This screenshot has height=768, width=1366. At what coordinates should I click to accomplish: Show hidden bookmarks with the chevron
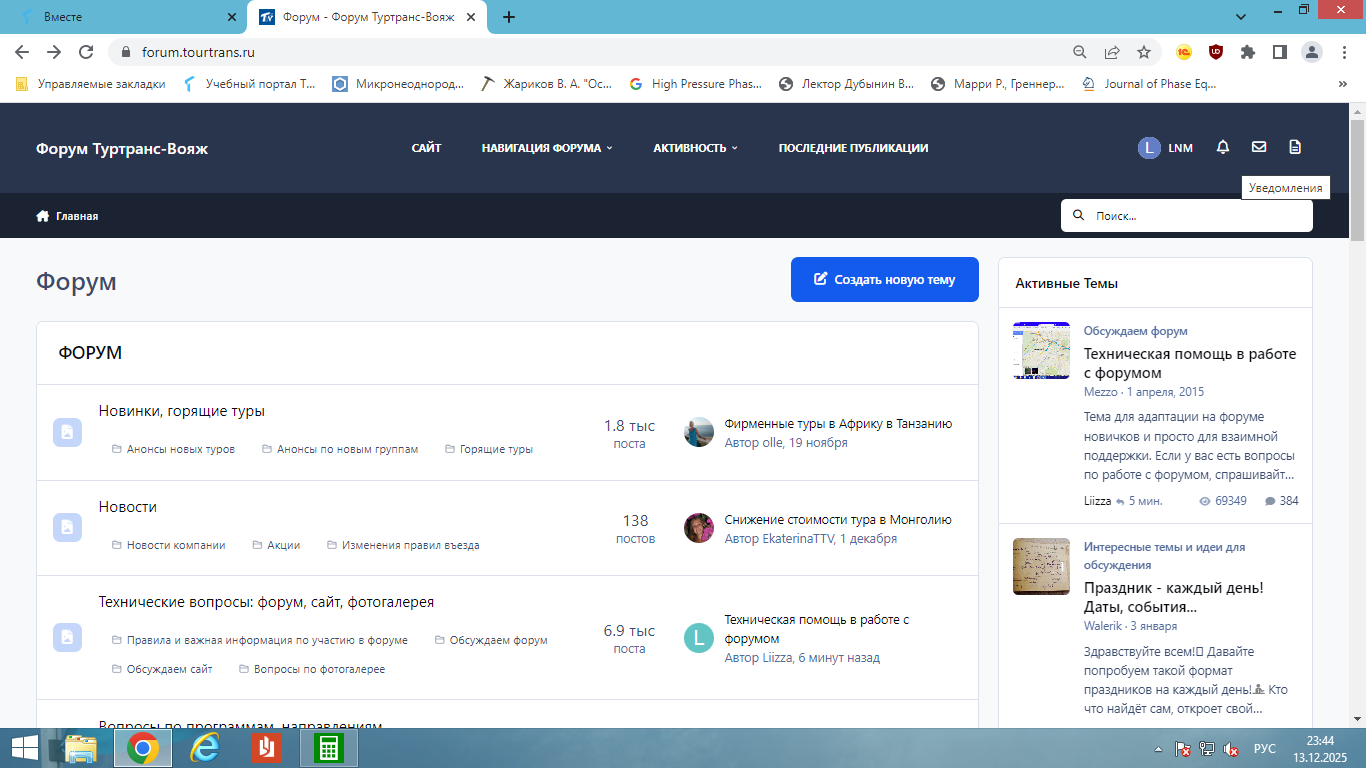coord(1342,85)
